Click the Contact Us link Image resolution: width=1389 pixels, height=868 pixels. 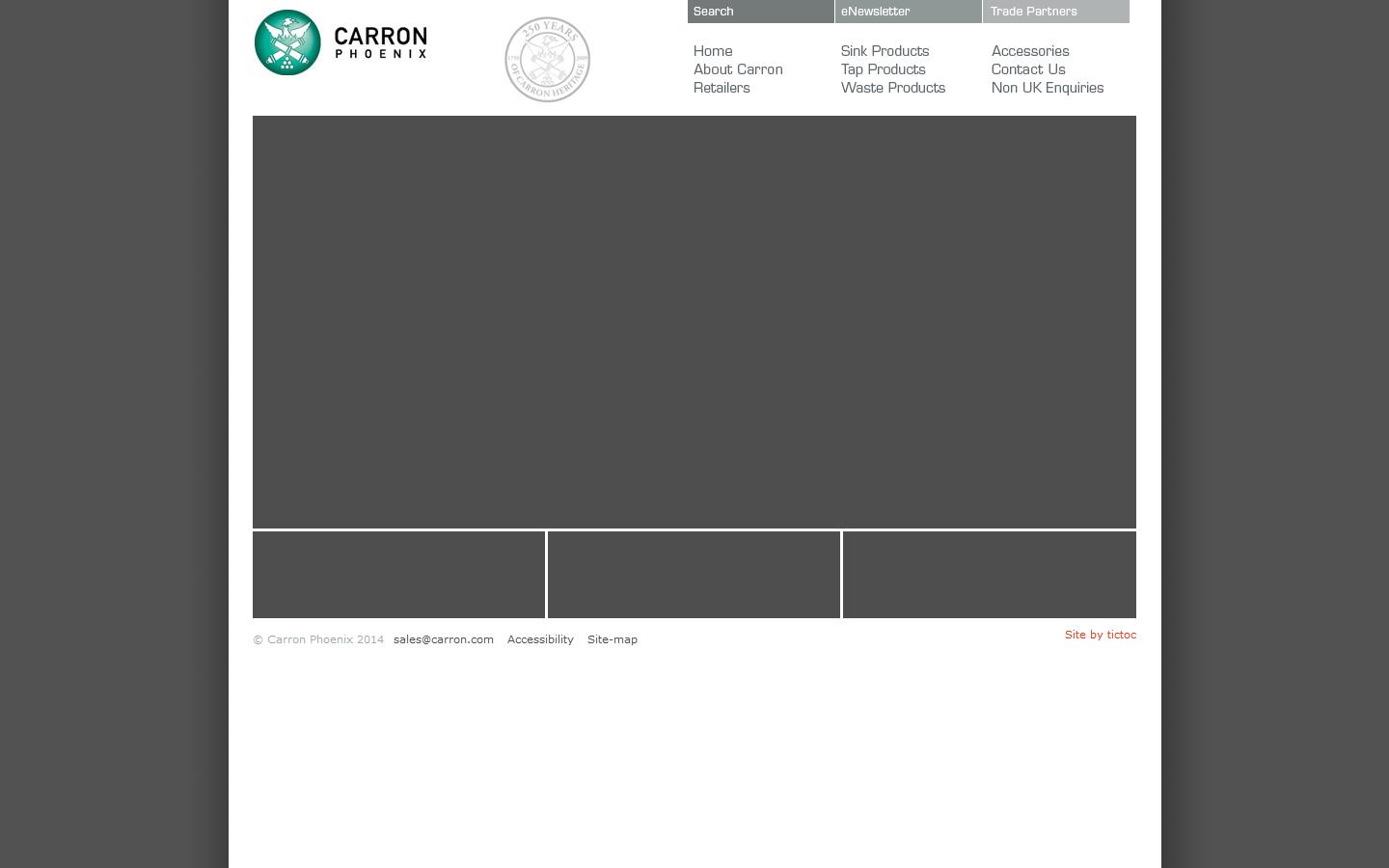(x=1028, y=69)
